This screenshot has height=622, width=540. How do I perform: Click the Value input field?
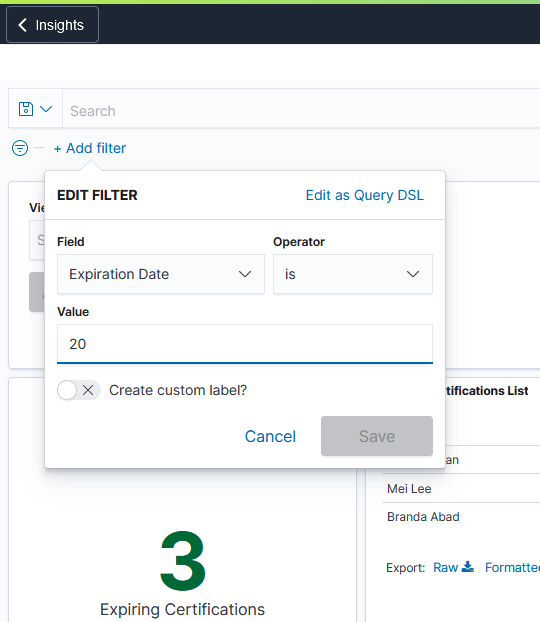tap(245, 344)
